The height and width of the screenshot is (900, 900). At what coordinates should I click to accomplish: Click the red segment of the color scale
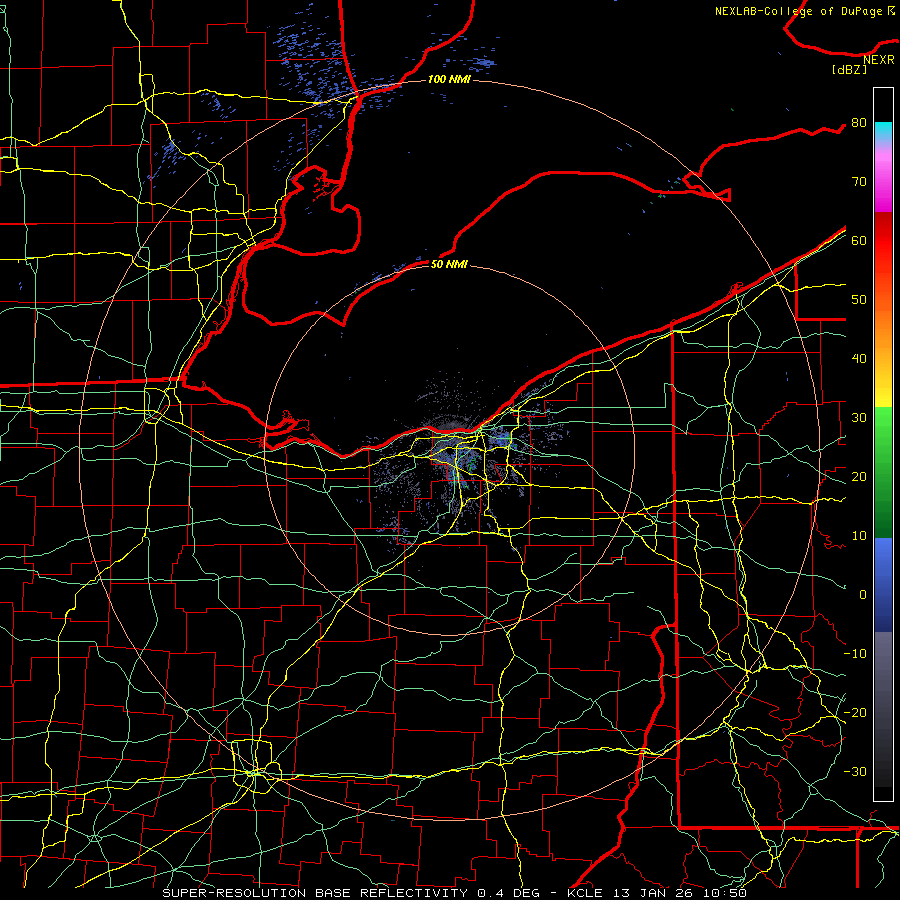pyautogui.click(x=883, y=241)
